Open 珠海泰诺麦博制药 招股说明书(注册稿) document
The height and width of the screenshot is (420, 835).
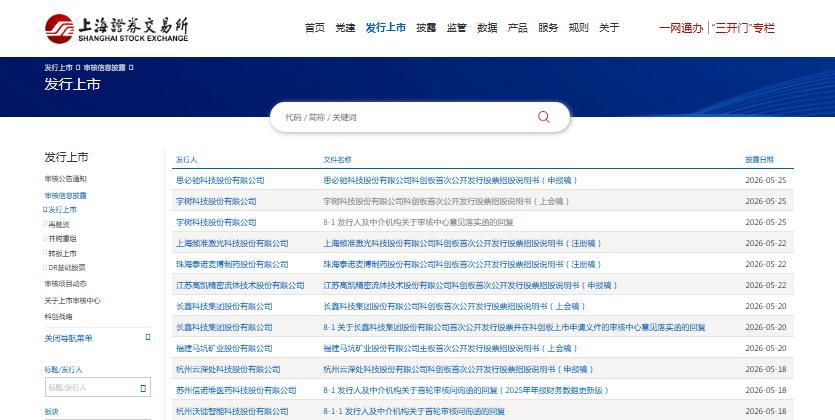(462, 265)
